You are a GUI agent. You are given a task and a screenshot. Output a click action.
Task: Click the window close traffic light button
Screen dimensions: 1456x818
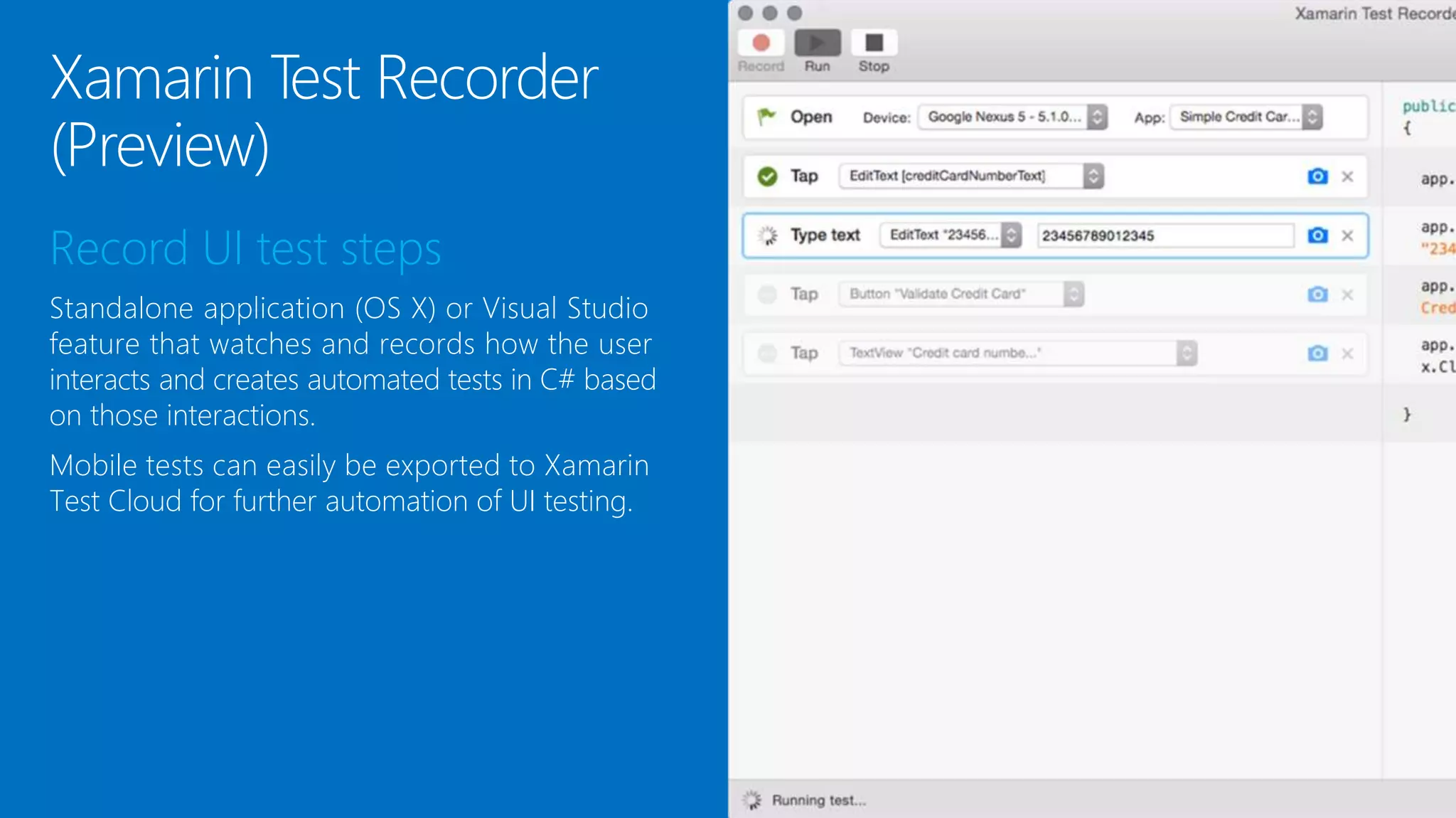[745, 13]
